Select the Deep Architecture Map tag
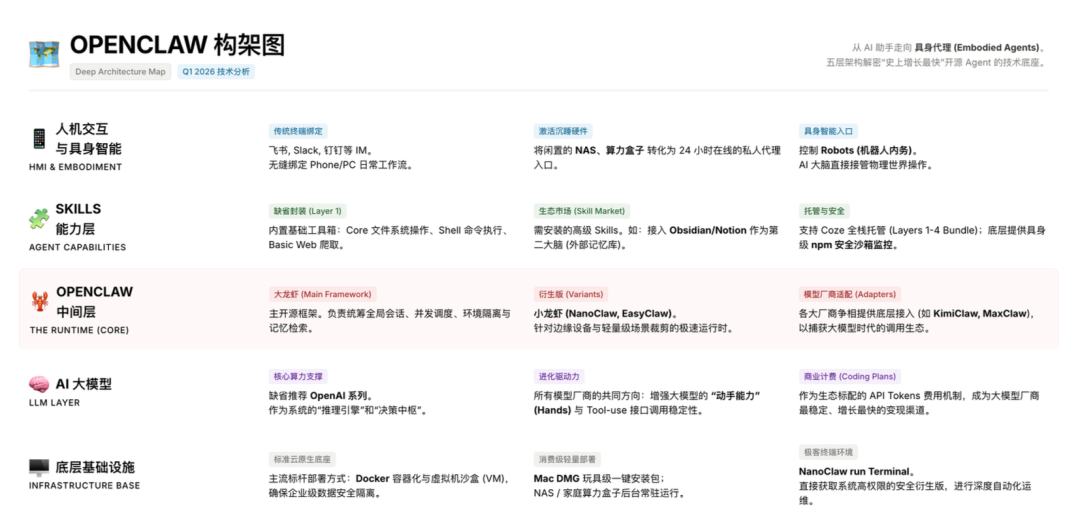Viewport: 1080px width, 527px height. click(121, 72)
